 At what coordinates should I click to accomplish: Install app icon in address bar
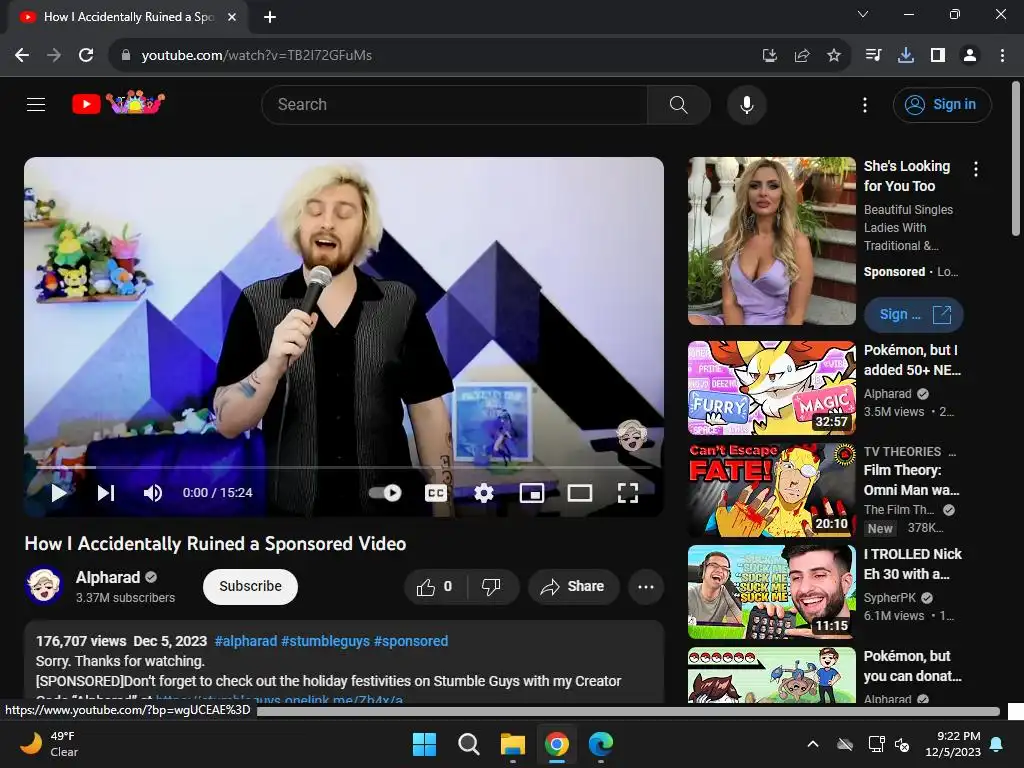point(770,56)
